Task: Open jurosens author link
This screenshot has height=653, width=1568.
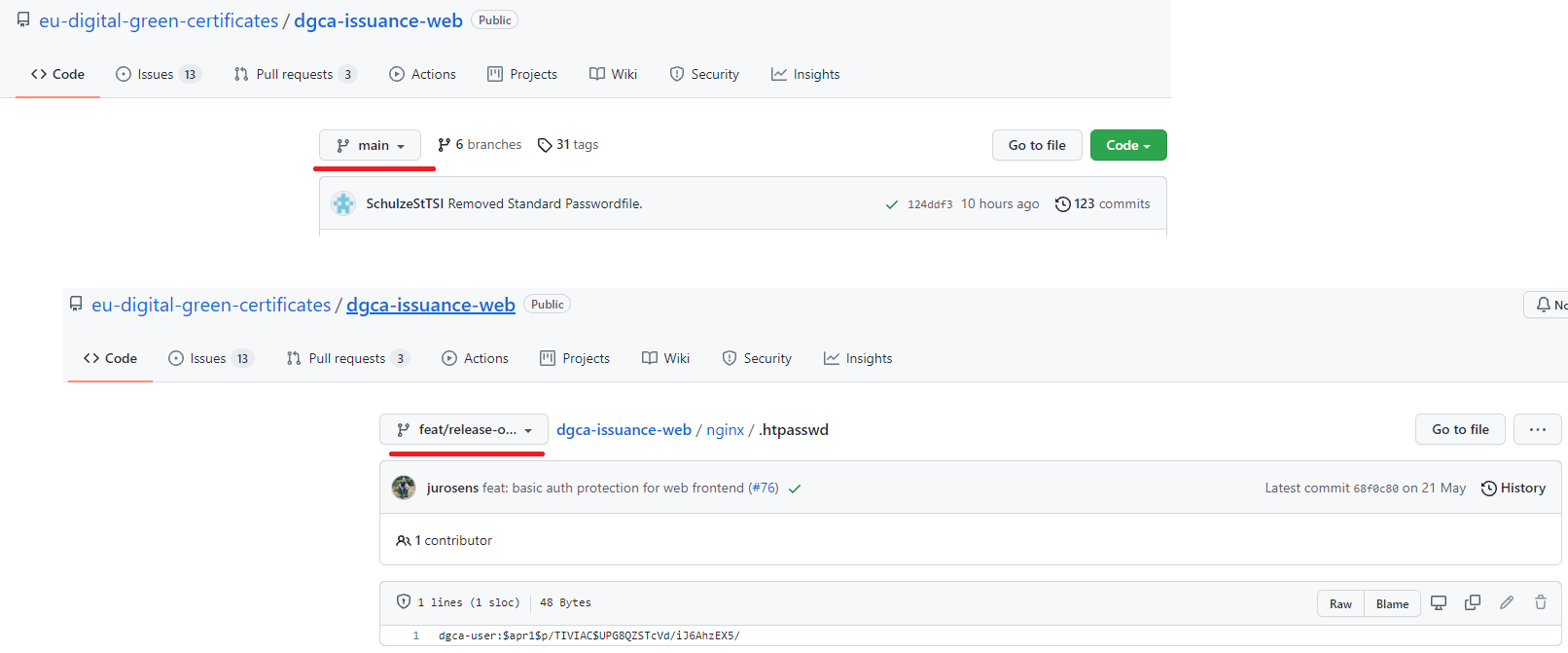Action: 452,488
